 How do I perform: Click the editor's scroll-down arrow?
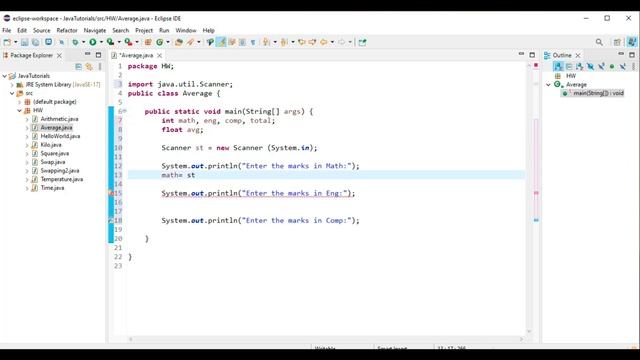(x=529, y=331)
